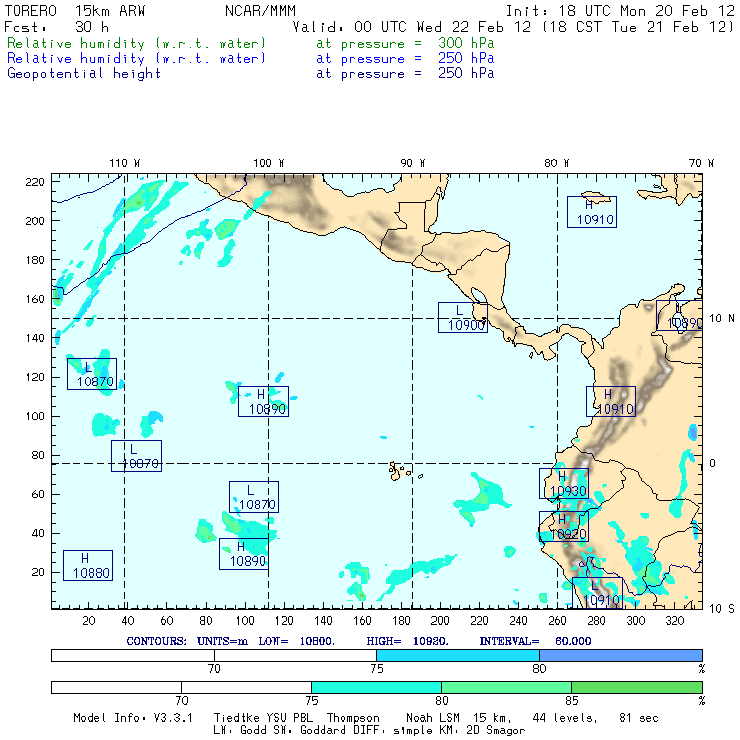Click the '80 W' longitude label

tap(556, 163)
